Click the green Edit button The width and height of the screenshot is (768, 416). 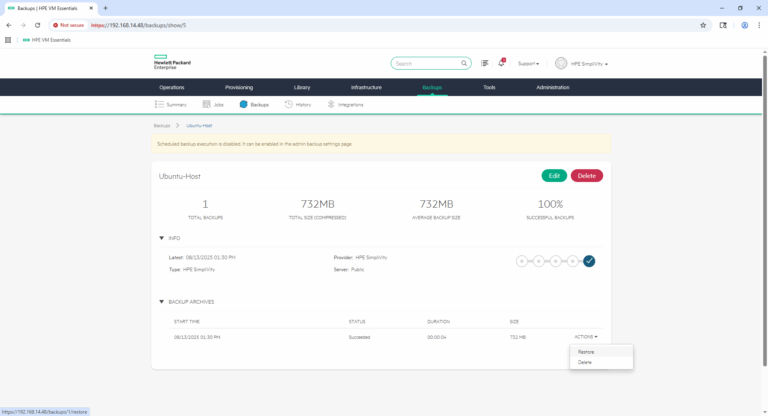(553, 175)
